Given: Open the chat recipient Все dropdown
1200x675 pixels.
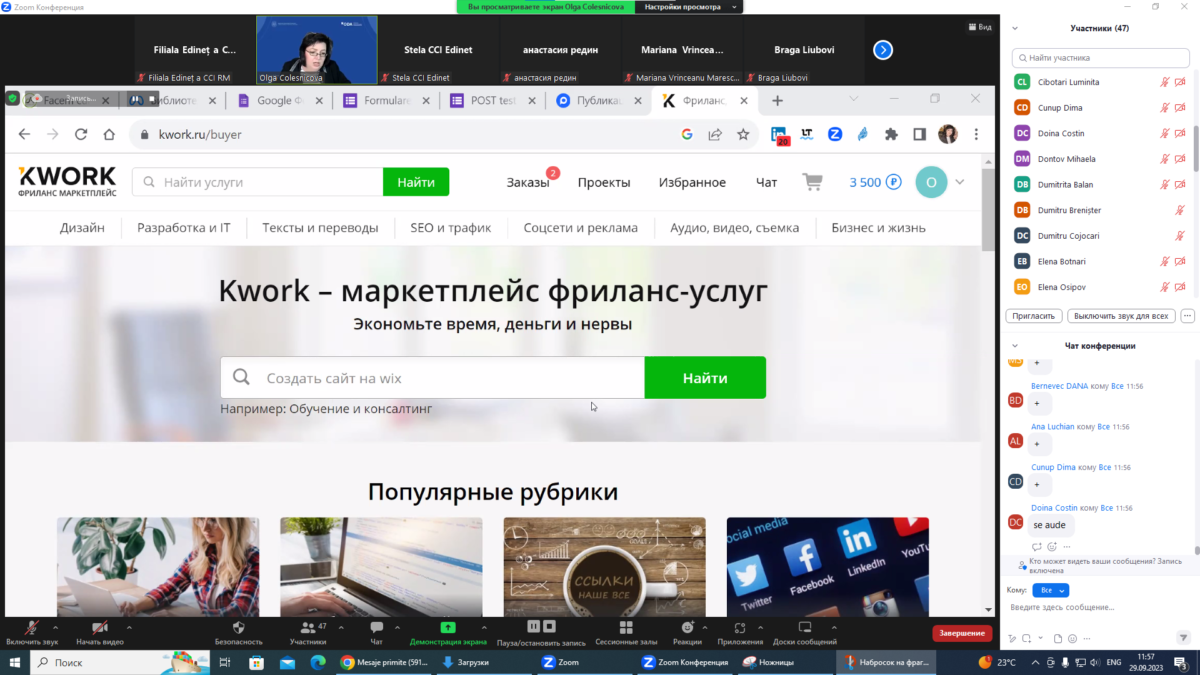Looking at the screenshot, I should tap(1050, 591).
